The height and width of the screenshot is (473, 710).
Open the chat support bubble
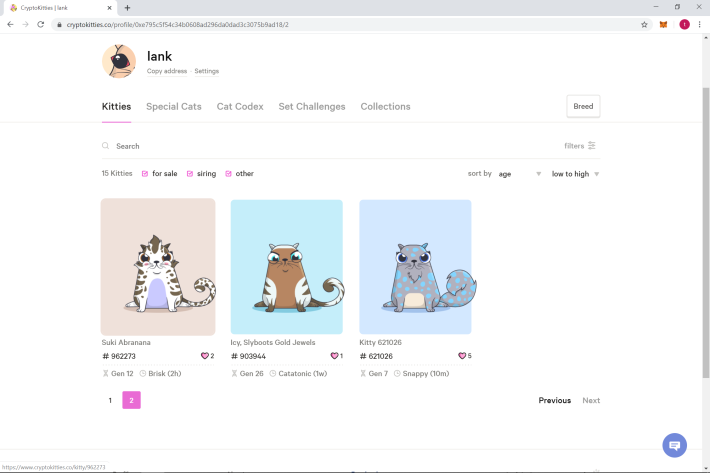pos(674,445)
